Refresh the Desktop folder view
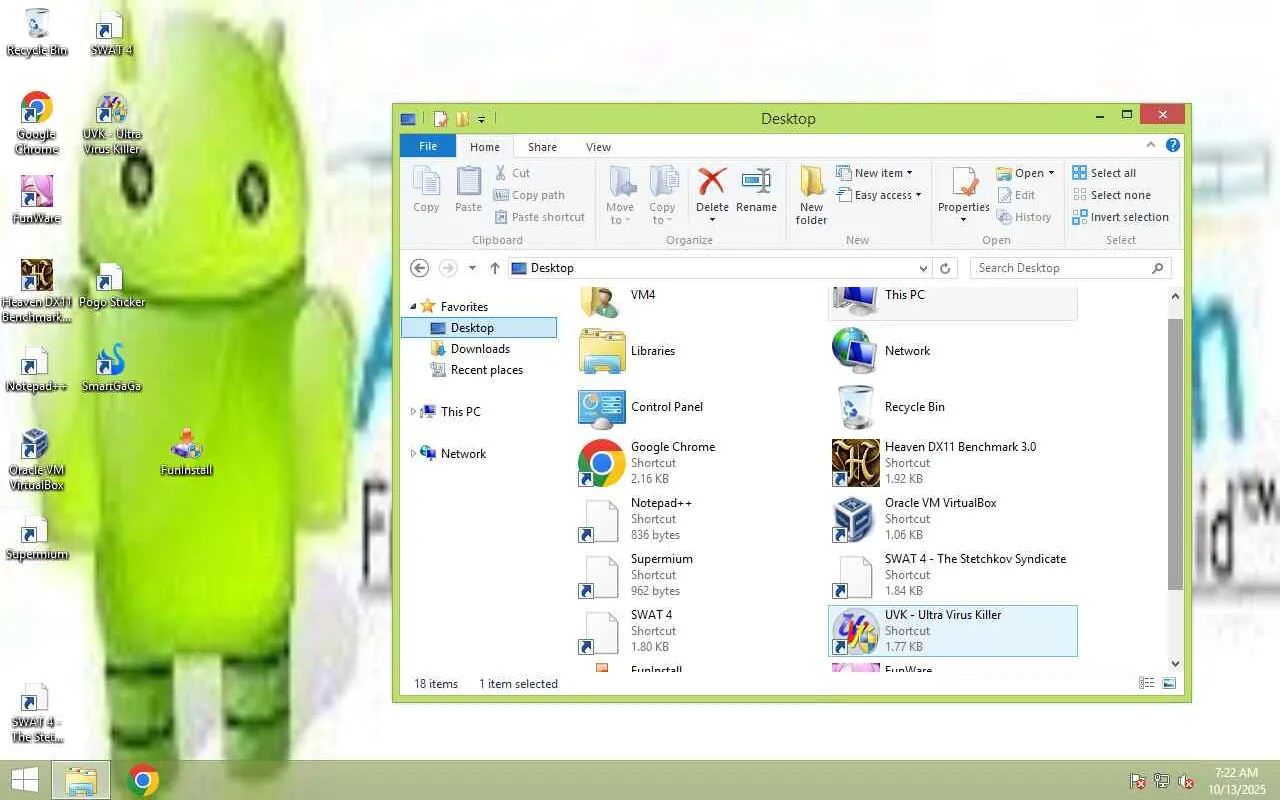This screenshot has height=800, width=1280. 945,268
